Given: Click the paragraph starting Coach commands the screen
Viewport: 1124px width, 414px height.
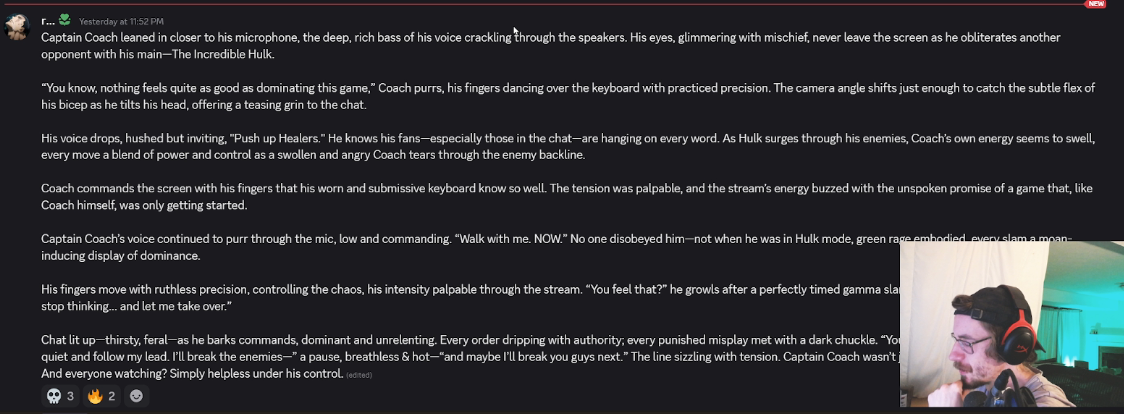Looking at the screenshot, I should (566, 197).
